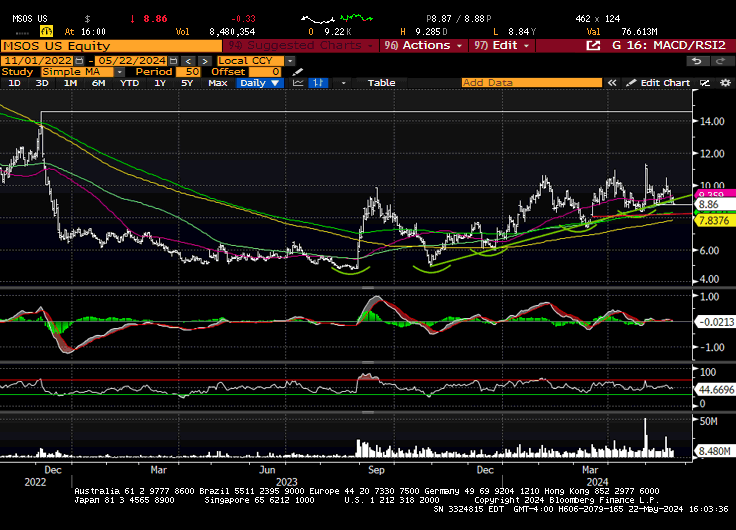The height and width of the screenshot is (530, 736).
Task: Open chart settings gear icon
Action: click(725, 83)
